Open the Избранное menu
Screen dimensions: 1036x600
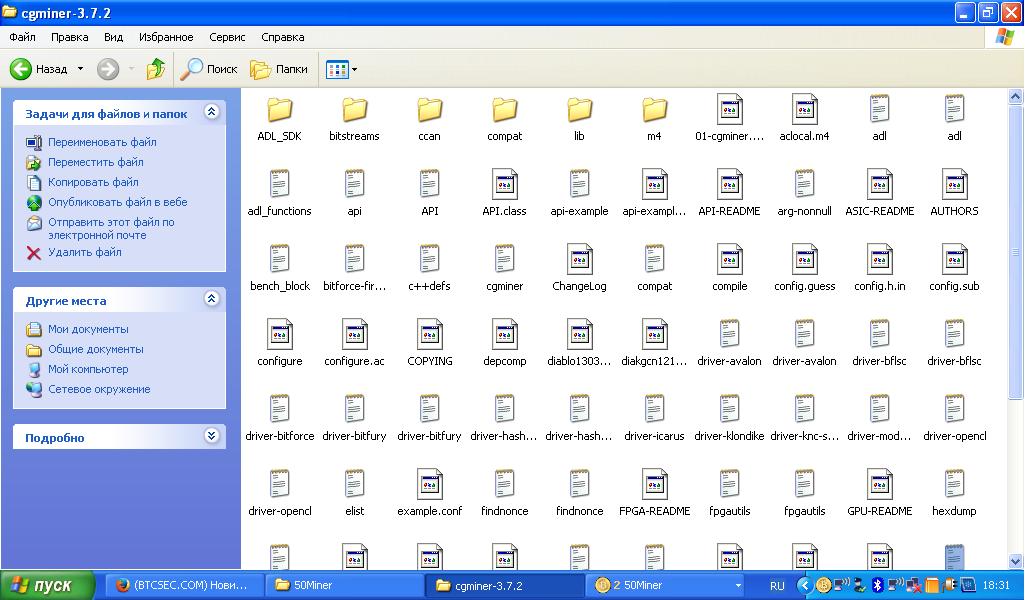point(166,37)
